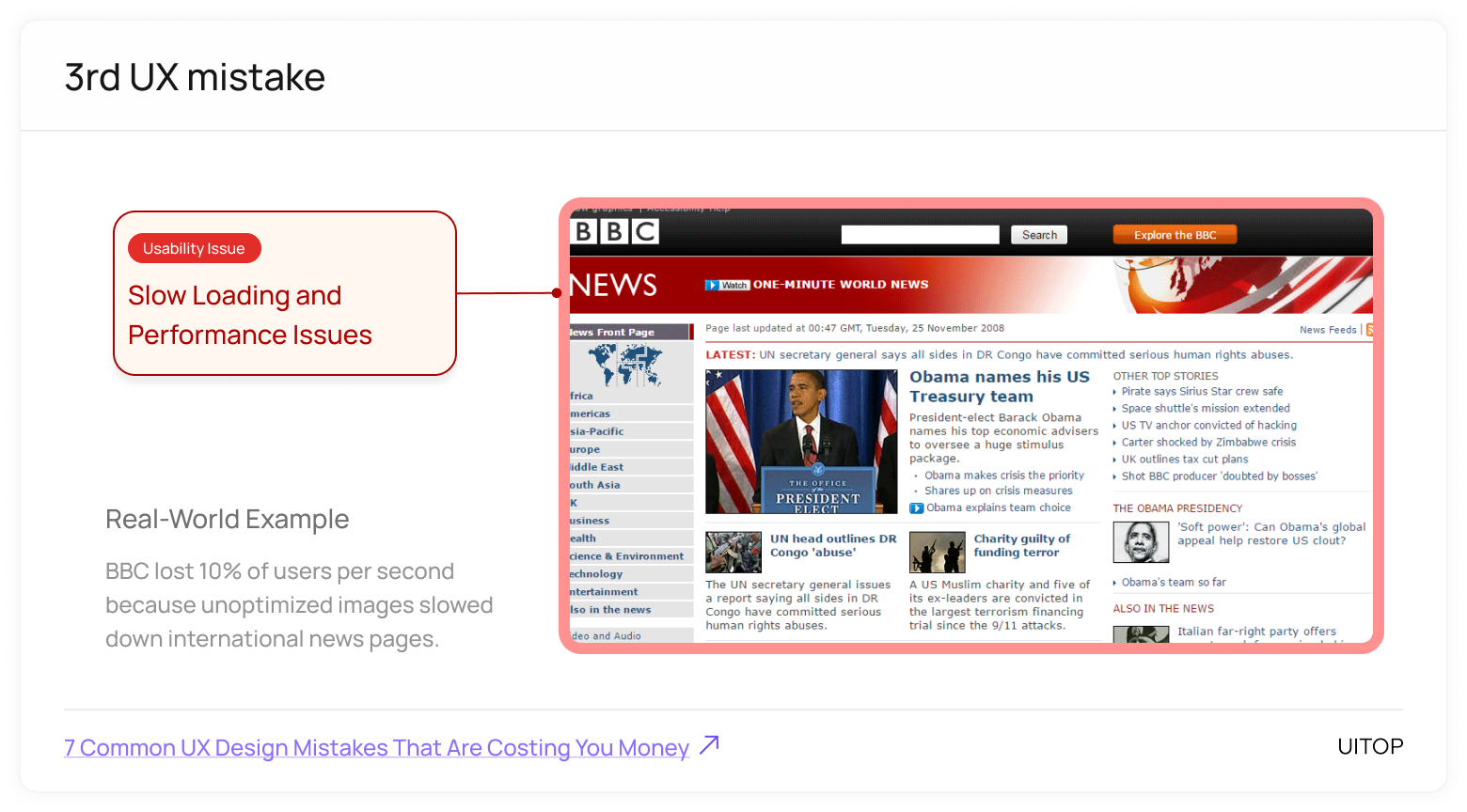Click the Usability Issue red badge
The height and width of the screenshot is (812, 1467).
click(x=194, y=248)
